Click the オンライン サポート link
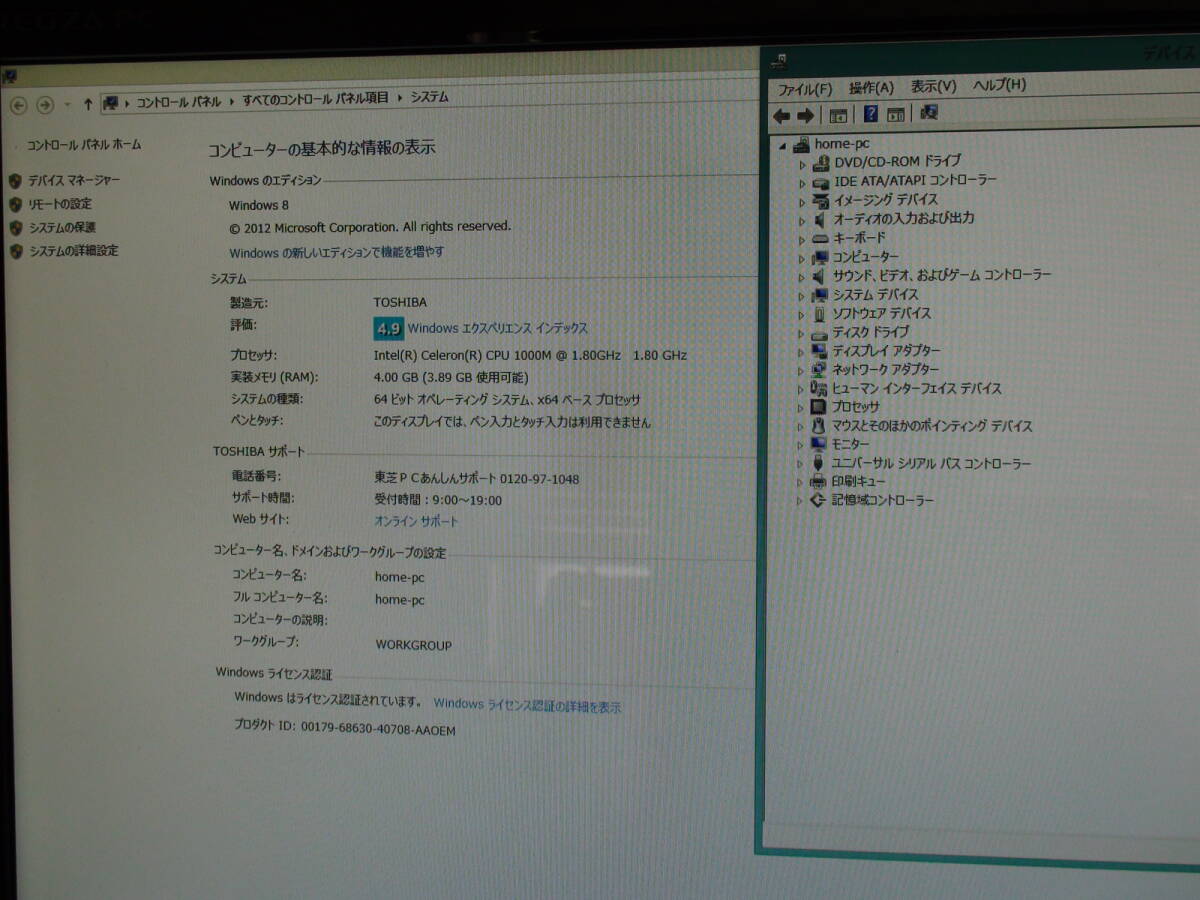 (417, 520)
